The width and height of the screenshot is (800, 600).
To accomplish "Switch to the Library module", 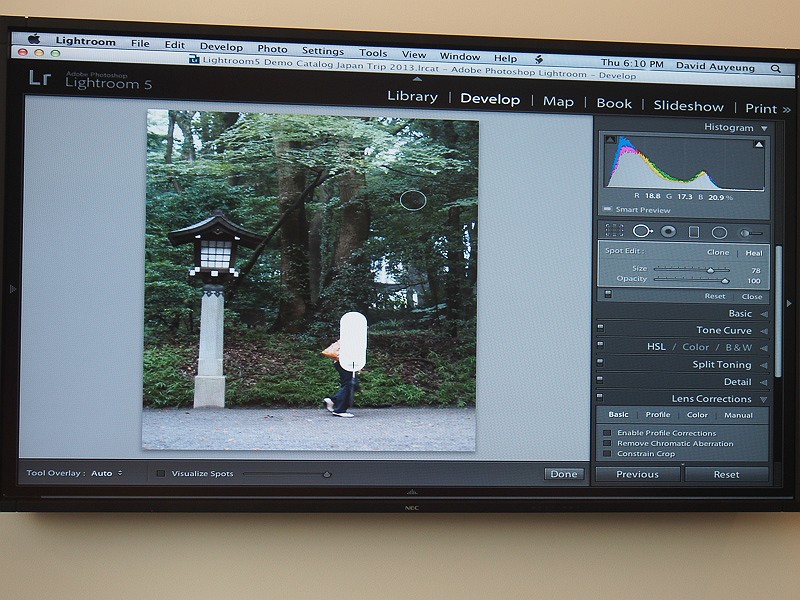I will pyautogui.click(x=412, y=96).
